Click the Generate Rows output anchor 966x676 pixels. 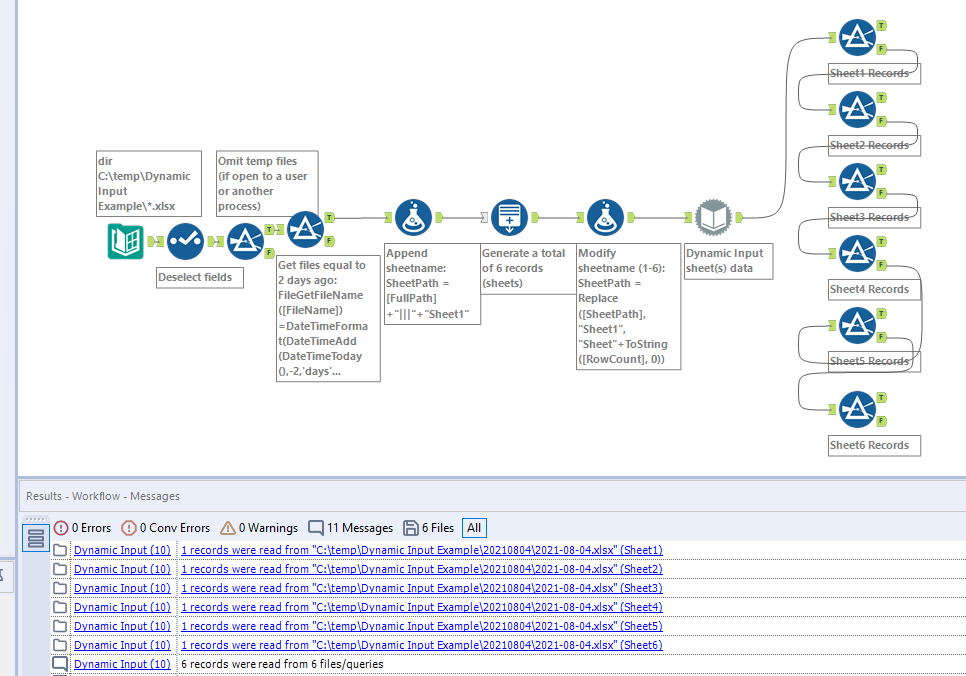(x=535, y=217)
